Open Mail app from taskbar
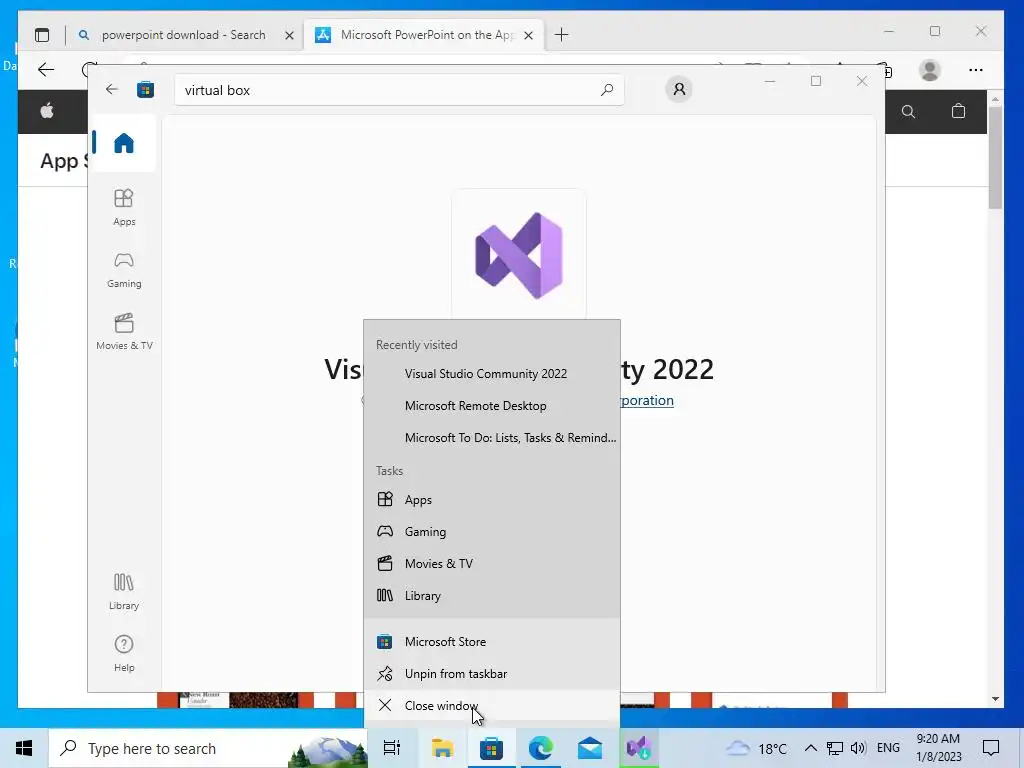This screenshot has width=1024, height=768. (x=590, y=748)
